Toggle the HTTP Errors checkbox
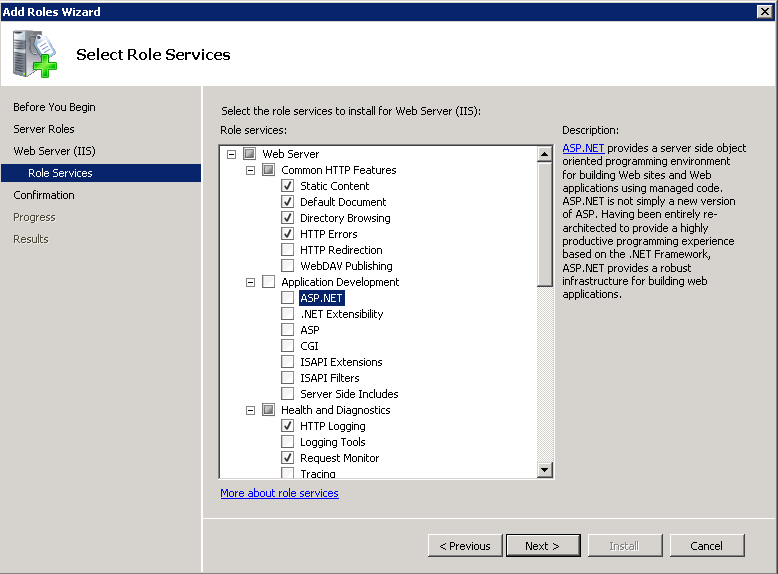Image resolution: width=778 pixels, height=574 pixels. (287, 234)
